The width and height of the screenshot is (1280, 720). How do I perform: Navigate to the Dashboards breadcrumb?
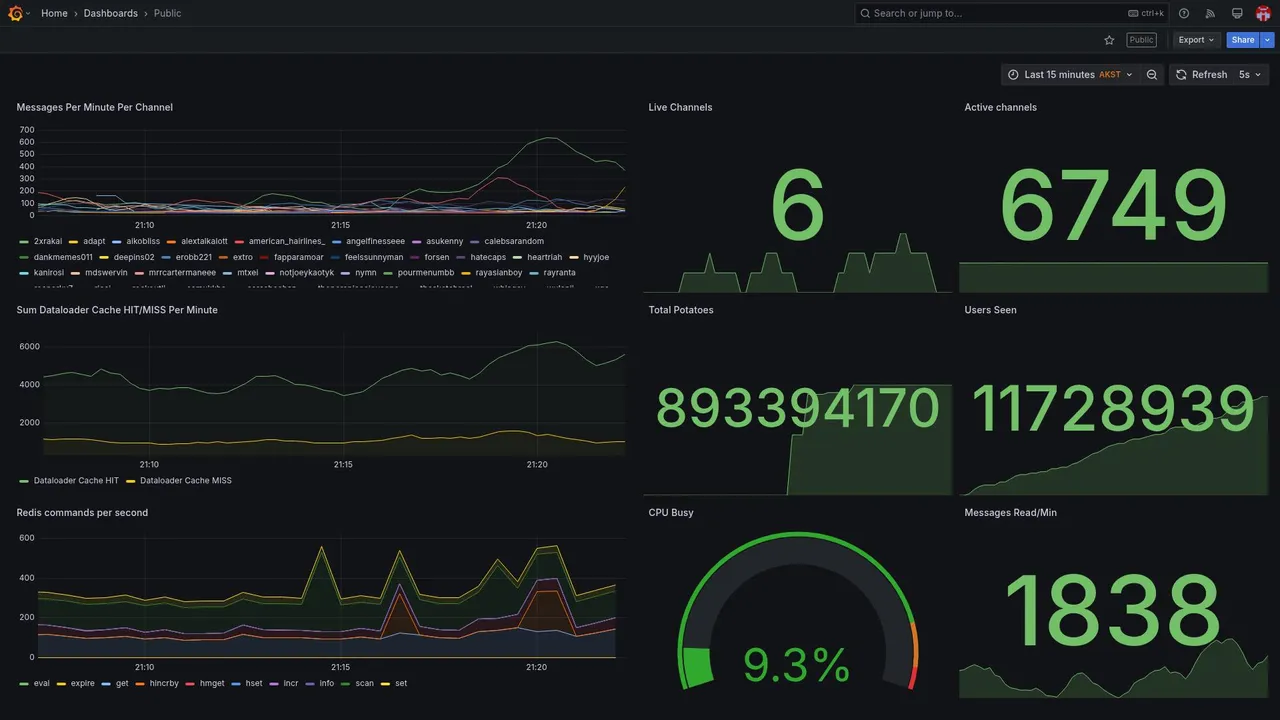click(111, 13)
